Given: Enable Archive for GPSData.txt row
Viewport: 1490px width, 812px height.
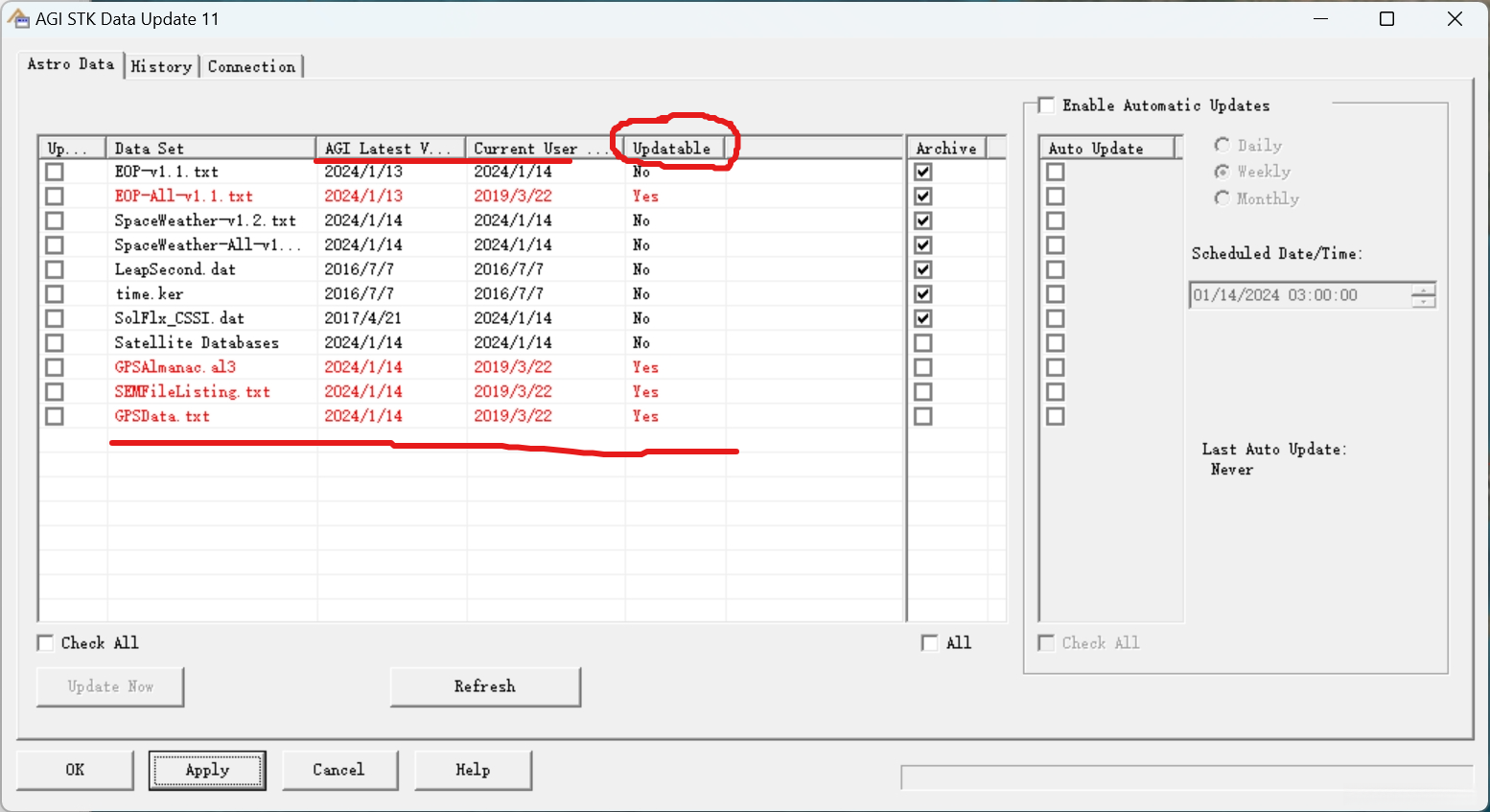Looking at the screenshot, I should (923, 416).
